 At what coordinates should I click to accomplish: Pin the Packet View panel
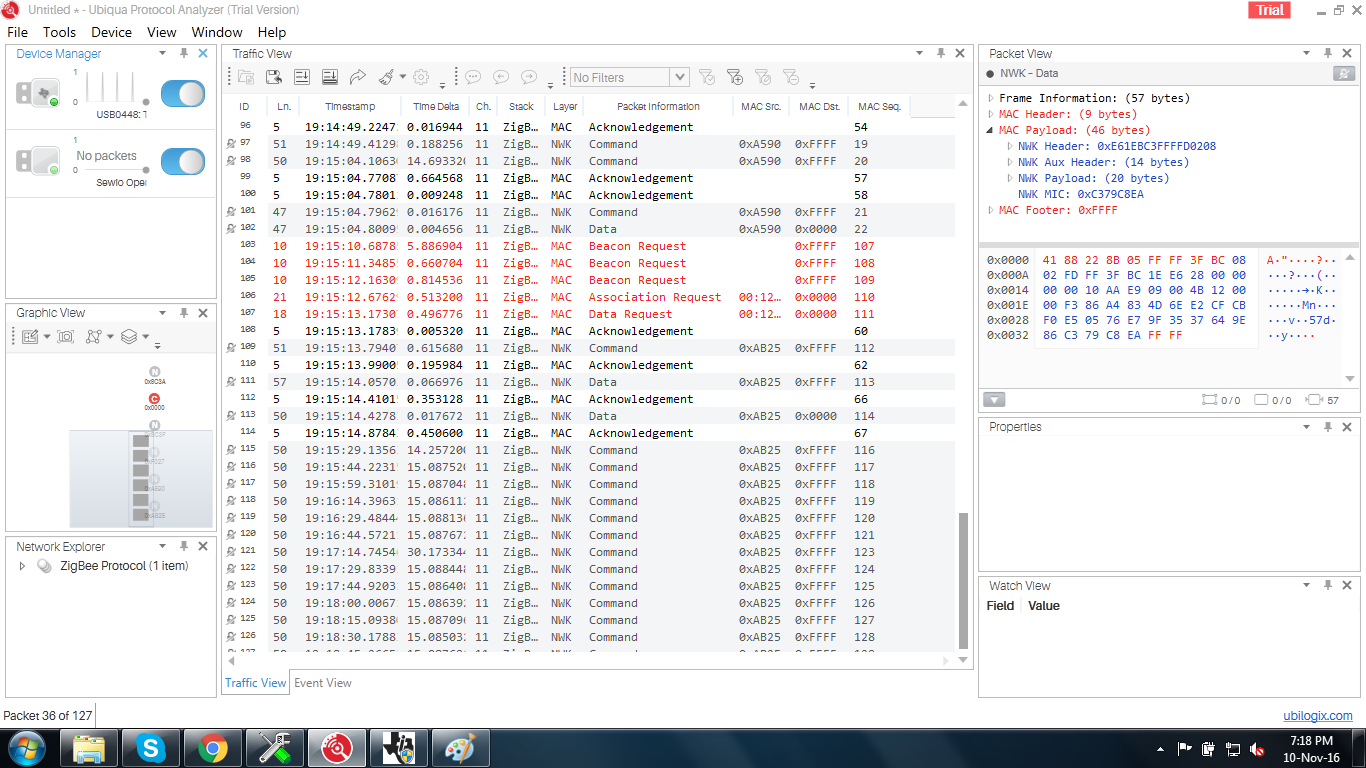coord(1328,54)
